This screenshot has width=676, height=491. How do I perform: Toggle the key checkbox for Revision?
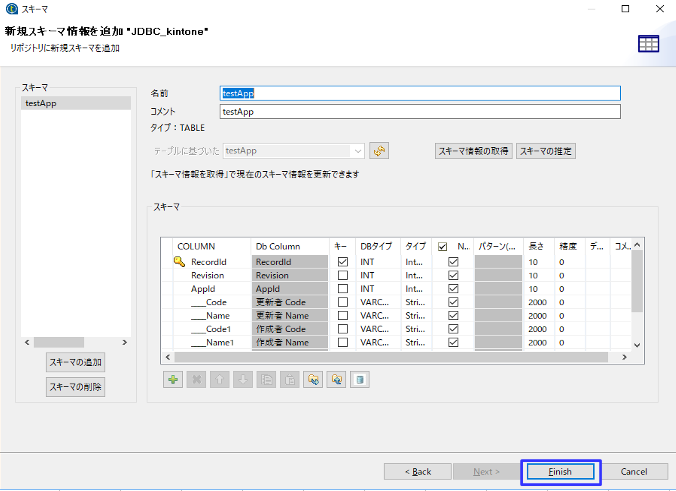point(343,275)
